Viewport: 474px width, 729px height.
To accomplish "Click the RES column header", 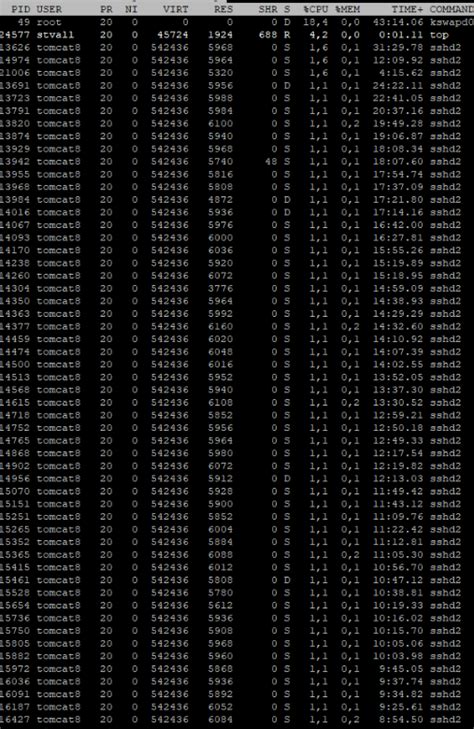I will click(x=224, y=9).
